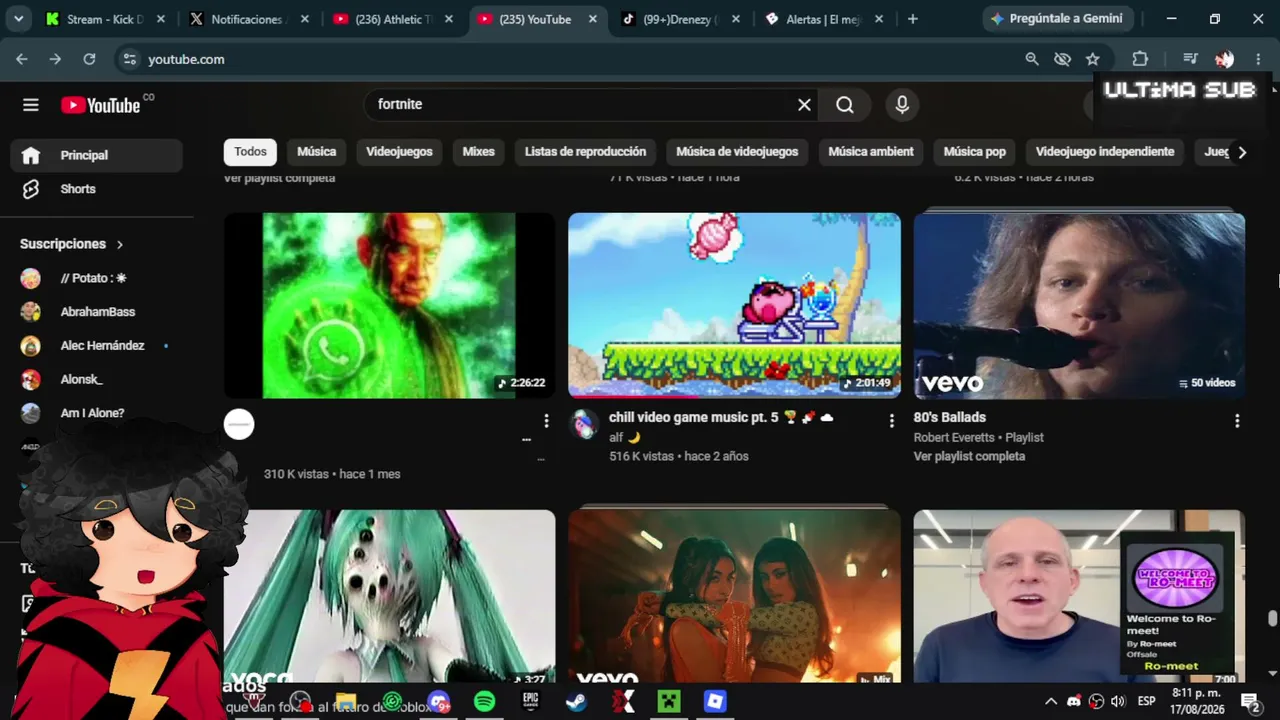Select the Mixes filter chip
This screenshot has width=1280, height=720.
point(478,152)
